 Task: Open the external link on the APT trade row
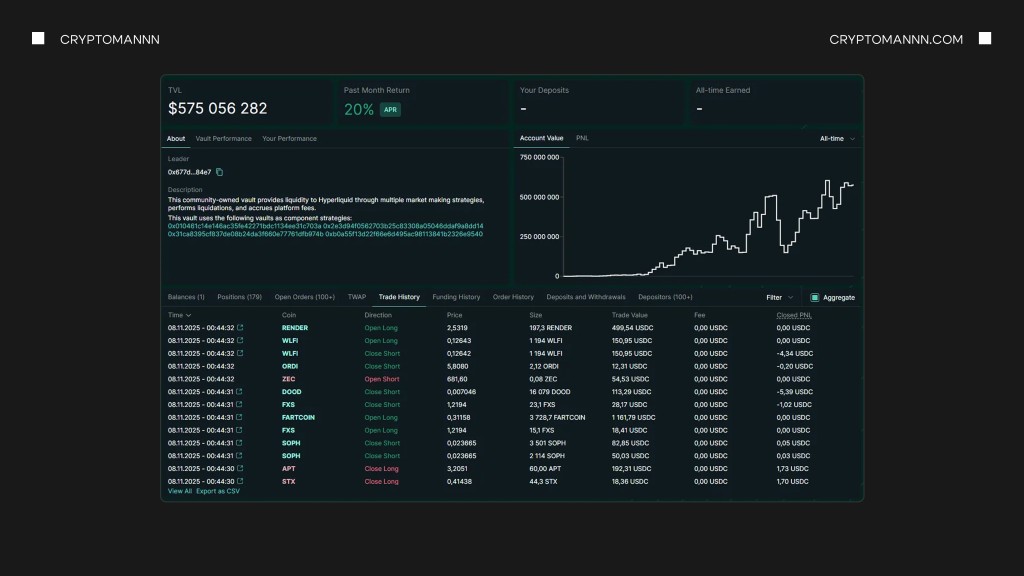(240, 468)
